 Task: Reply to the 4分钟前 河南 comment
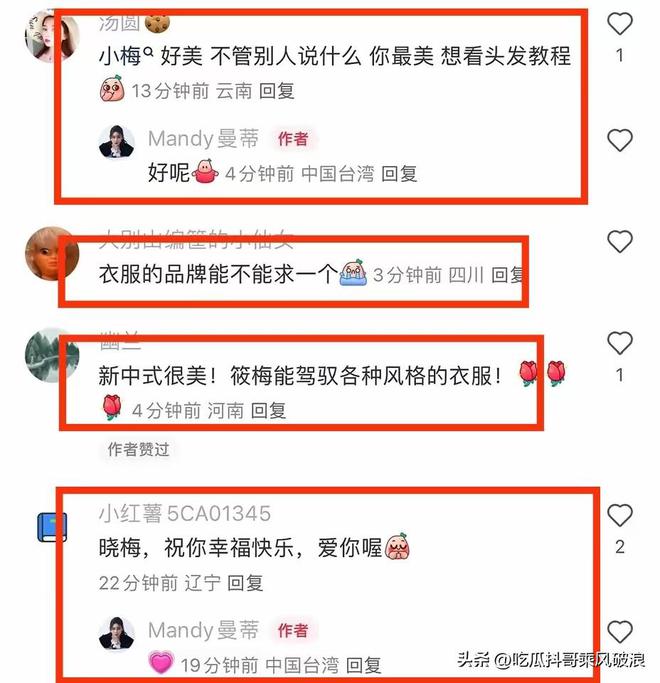tap(268, 410)
